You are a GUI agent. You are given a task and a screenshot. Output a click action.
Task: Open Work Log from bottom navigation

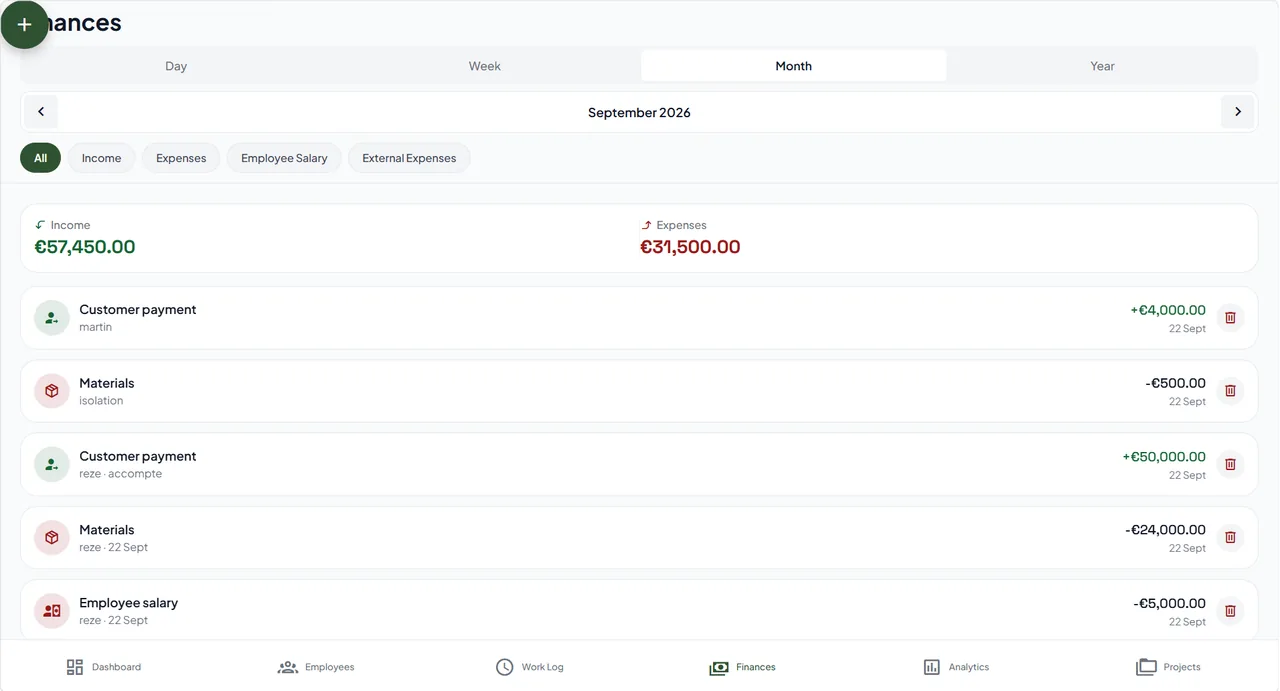(530, 667)
